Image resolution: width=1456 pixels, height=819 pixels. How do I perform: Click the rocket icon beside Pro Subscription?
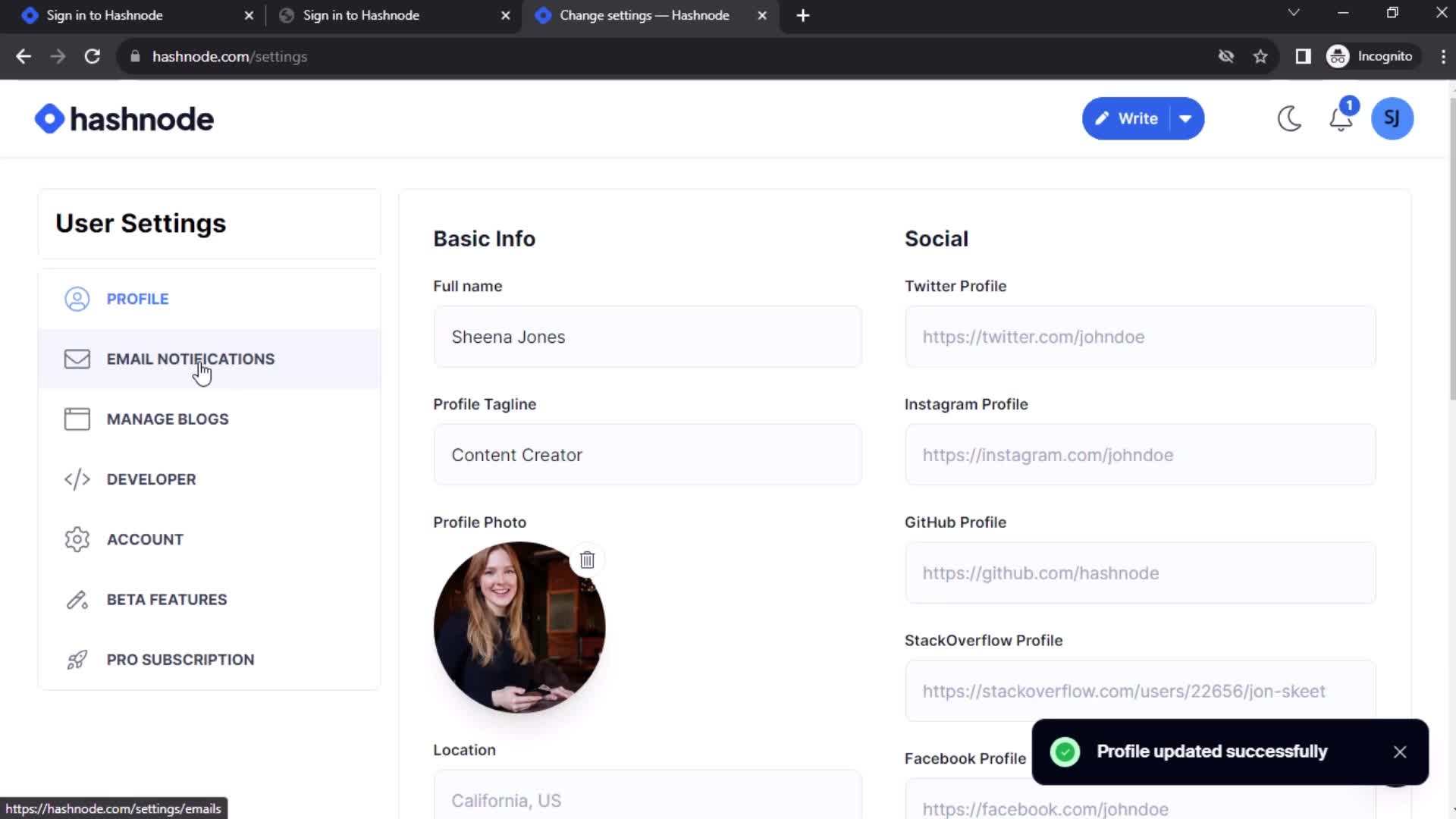(77, 660)
